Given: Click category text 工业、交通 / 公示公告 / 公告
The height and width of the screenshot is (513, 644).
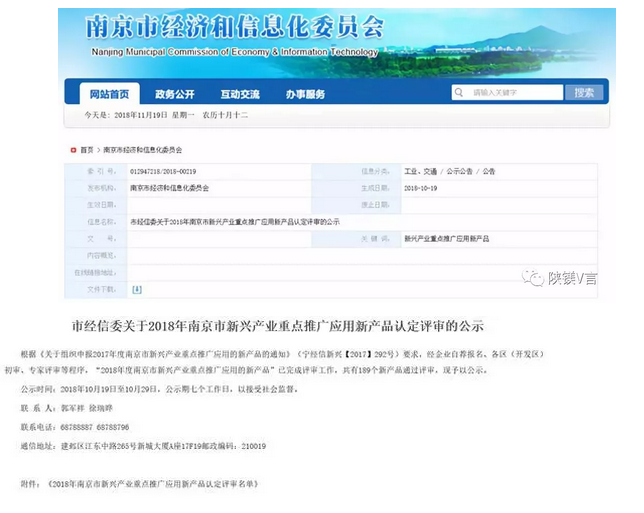Looking at the screenshot, I should coord(449,171).
